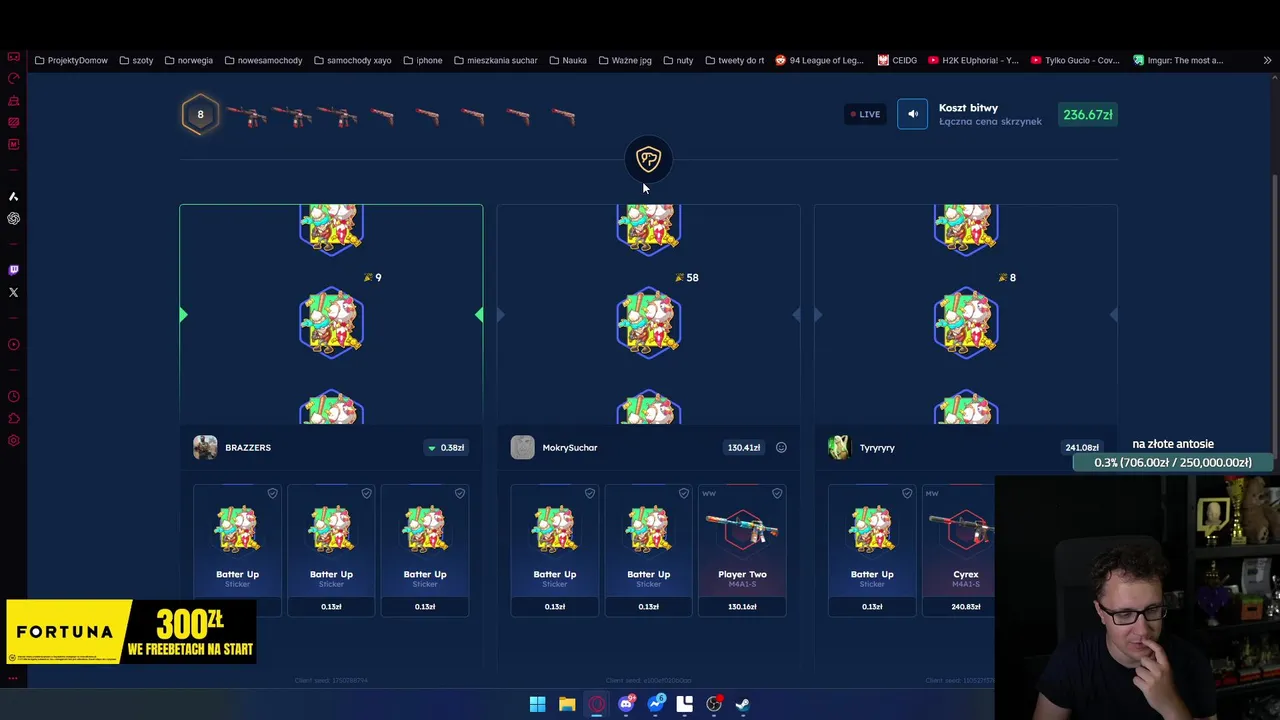Open nowesamochody bookmarks folder

pos(263,60)
